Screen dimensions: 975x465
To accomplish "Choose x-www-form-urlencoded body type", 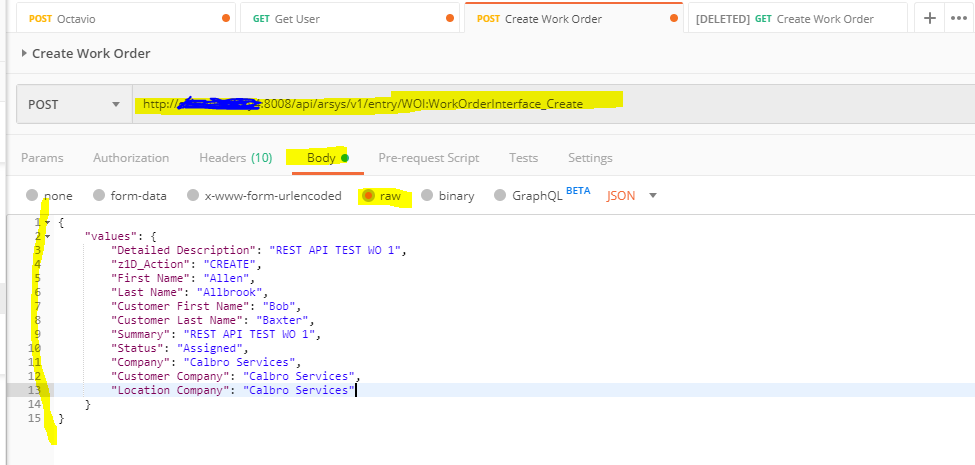I will point(193,196).
